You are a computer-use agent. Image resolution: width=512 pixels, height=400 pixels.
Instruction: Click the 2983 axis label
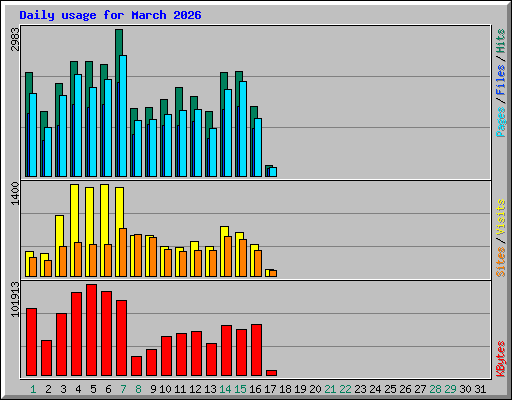[x=15, y=39]
